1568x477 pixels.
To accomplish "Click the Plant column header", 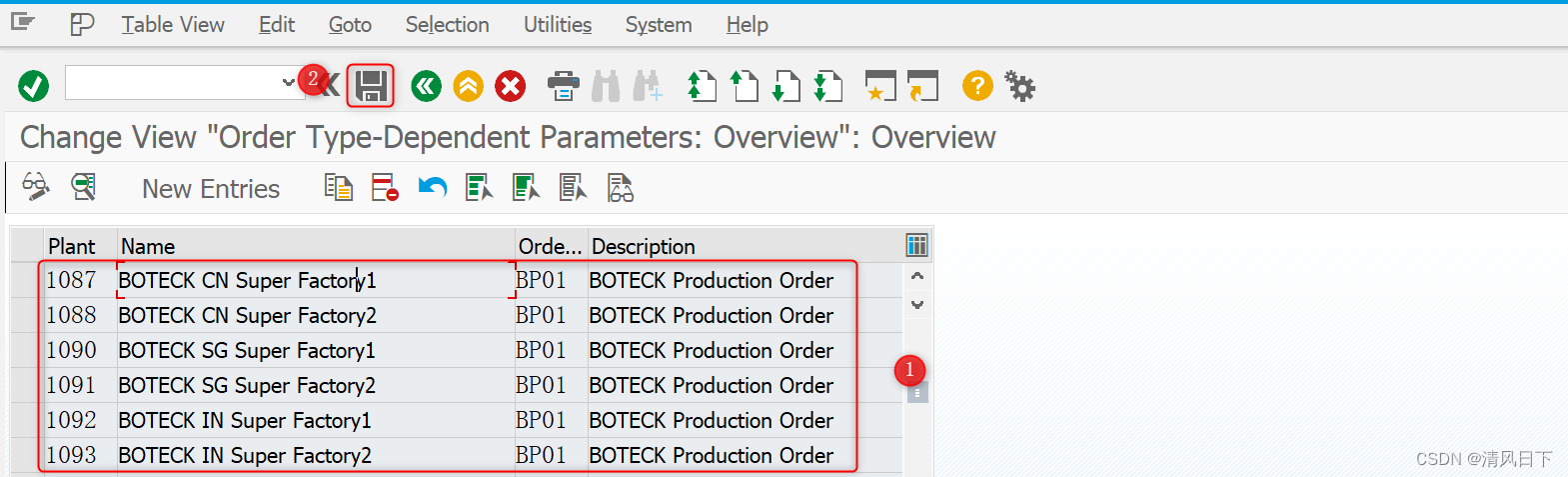I will (81, 246).
